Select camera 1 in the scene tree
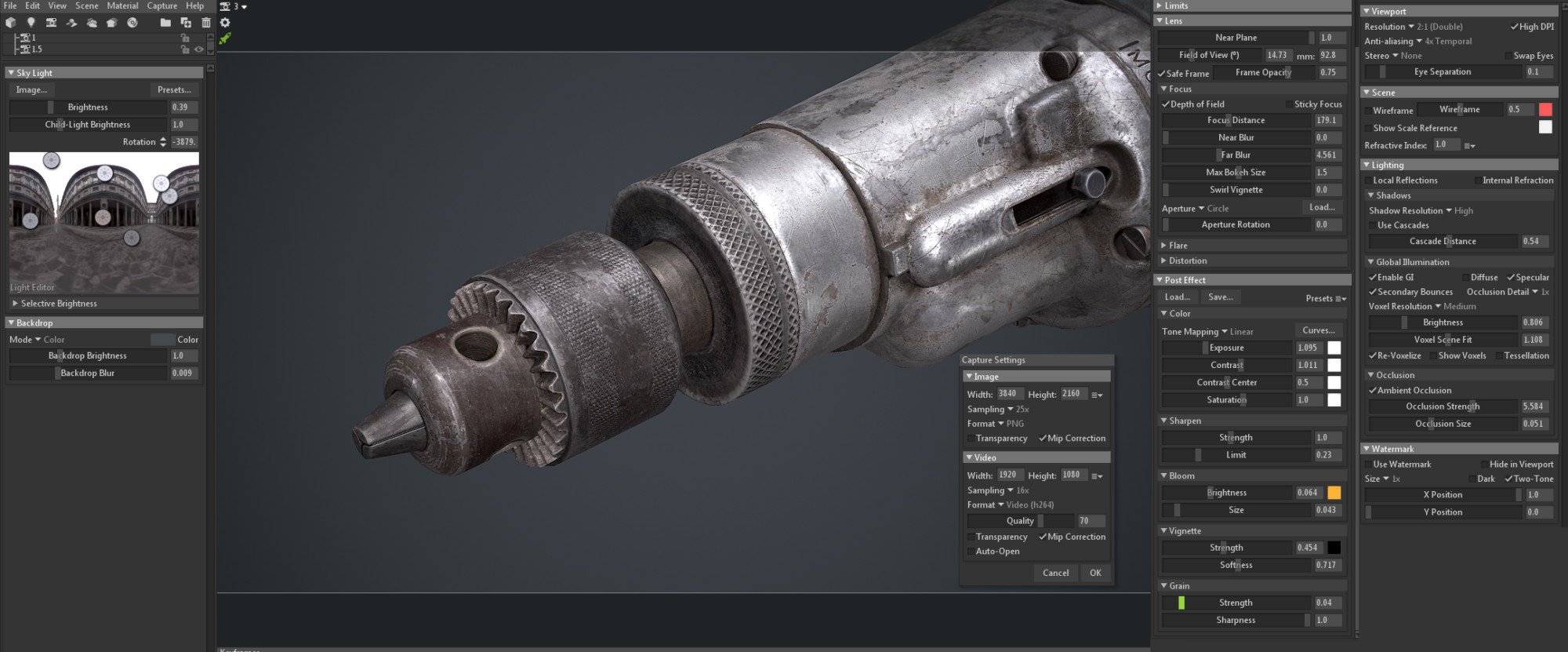 pyautogui.click(x=28, y=38)
